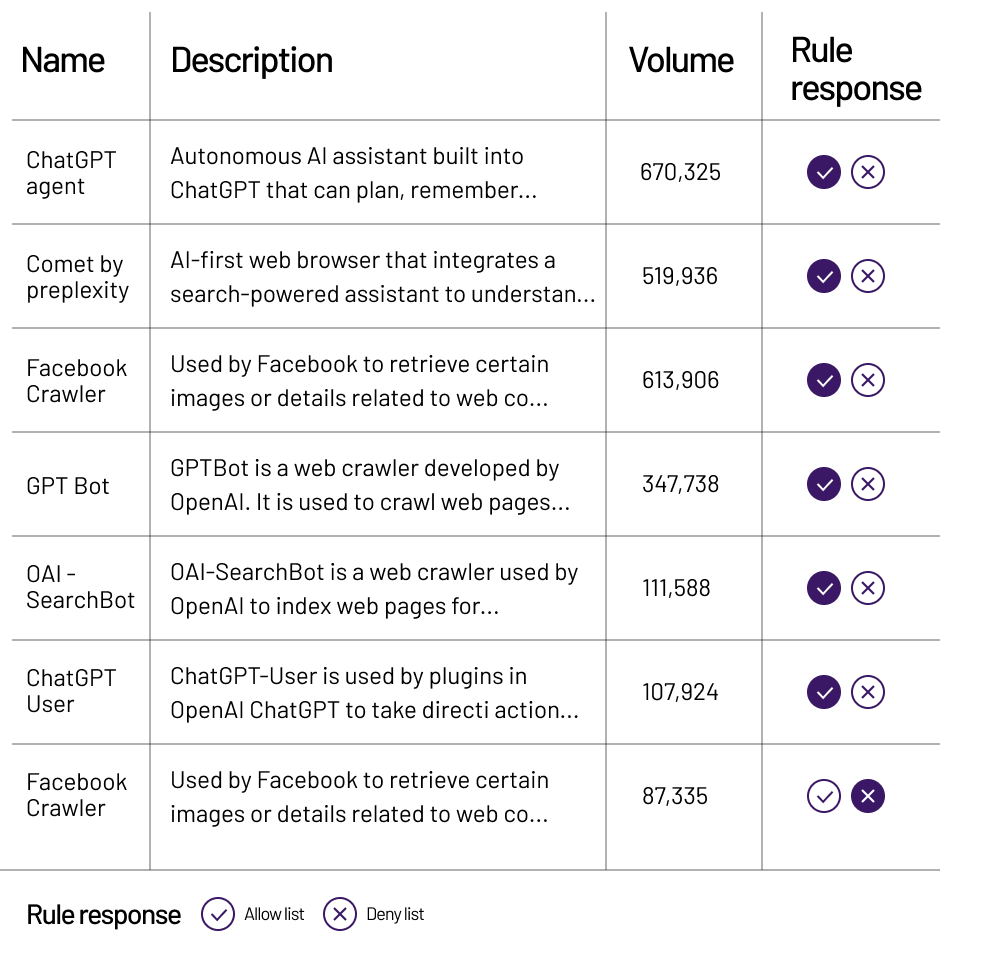Click deny X for ChatGPT agent
The height and width of the screenshot is (958, 982).
(x=867, y=172)
